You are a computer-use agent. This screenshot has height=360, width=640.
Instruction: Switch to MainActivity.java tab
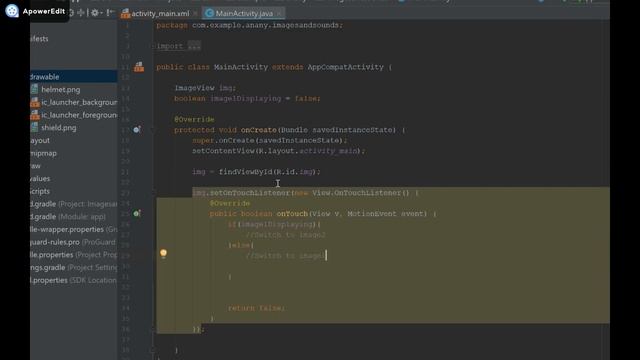244,13
